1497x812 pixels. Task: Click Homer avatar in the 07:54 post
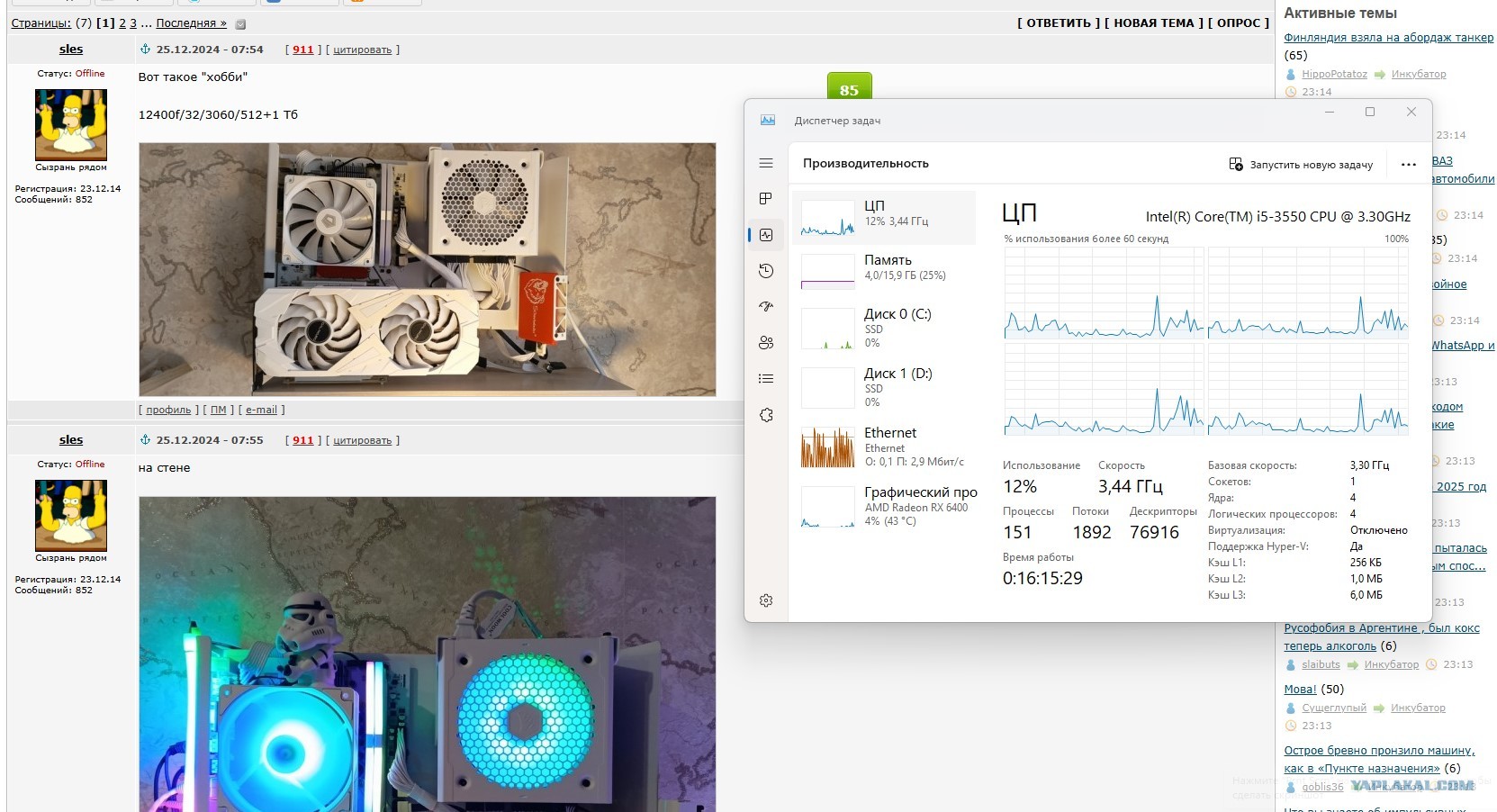coord(71,124)
